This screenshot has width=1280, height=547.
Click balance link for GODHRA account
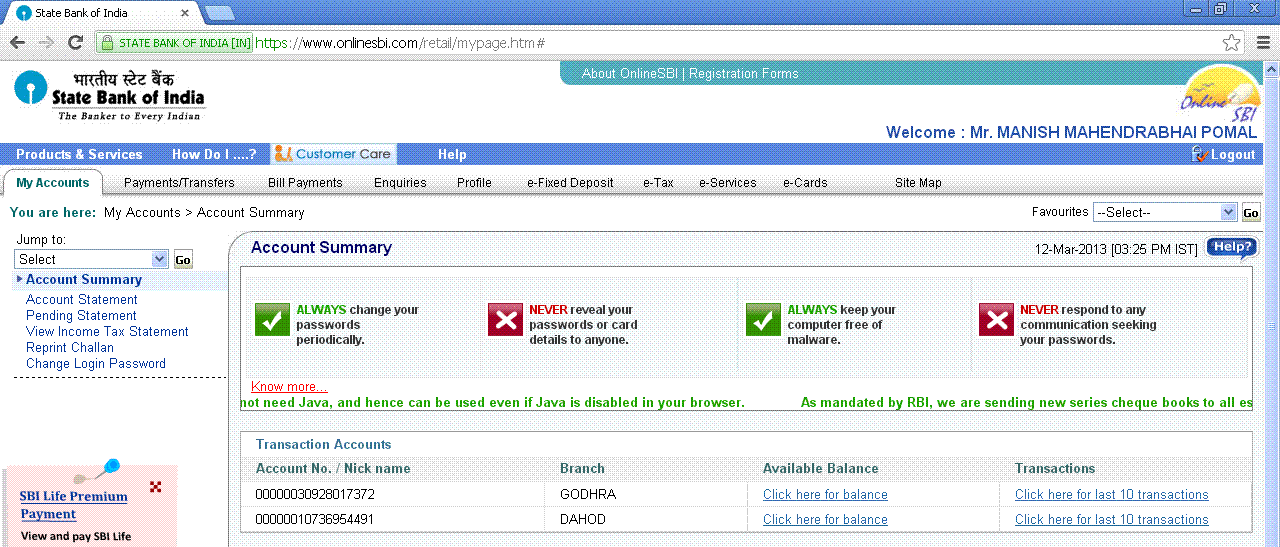coord(825,495)
